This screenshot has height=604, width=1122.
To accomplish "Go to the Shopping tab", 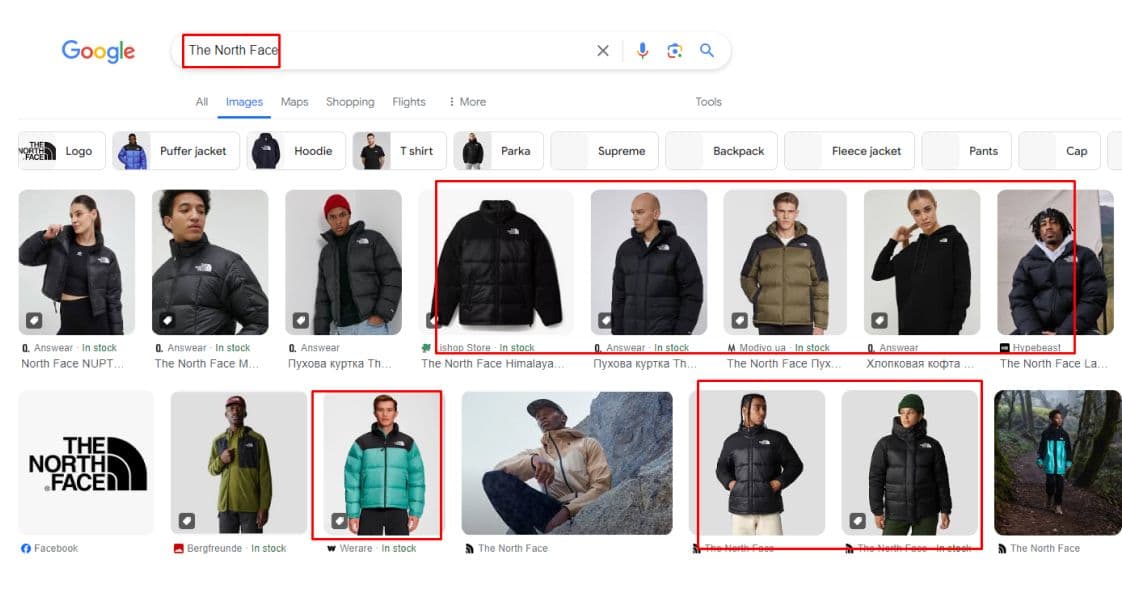I will [350, 102].
